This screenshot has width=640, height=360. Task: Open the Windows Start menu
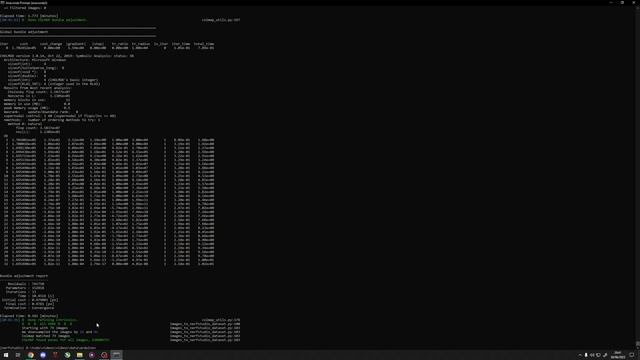pos(6,355)
